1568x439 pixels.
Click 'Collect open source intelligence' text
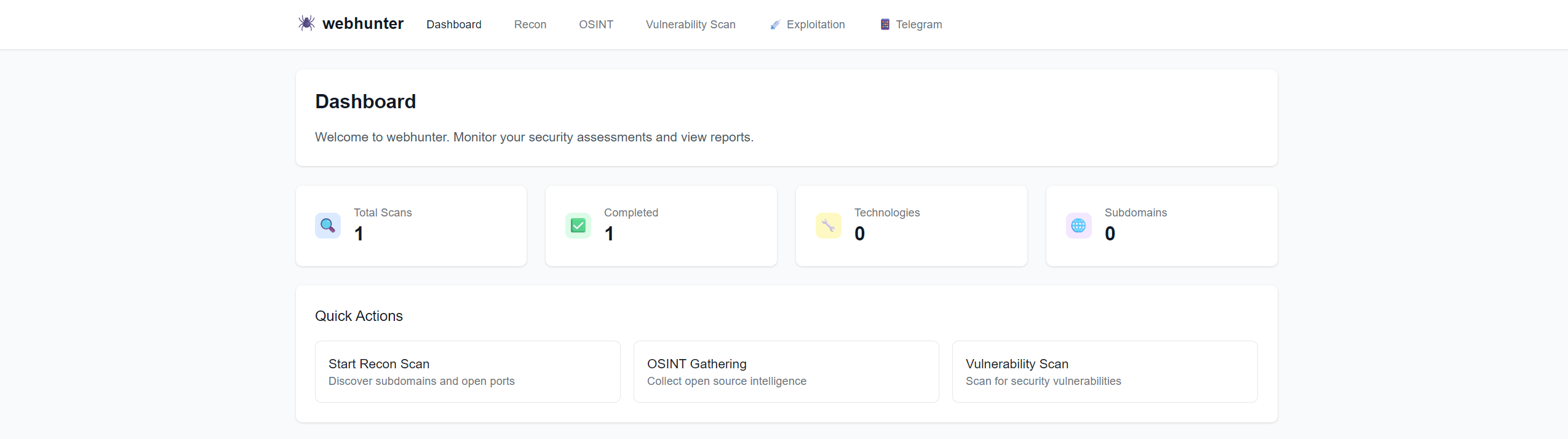[x=726, y=381]
